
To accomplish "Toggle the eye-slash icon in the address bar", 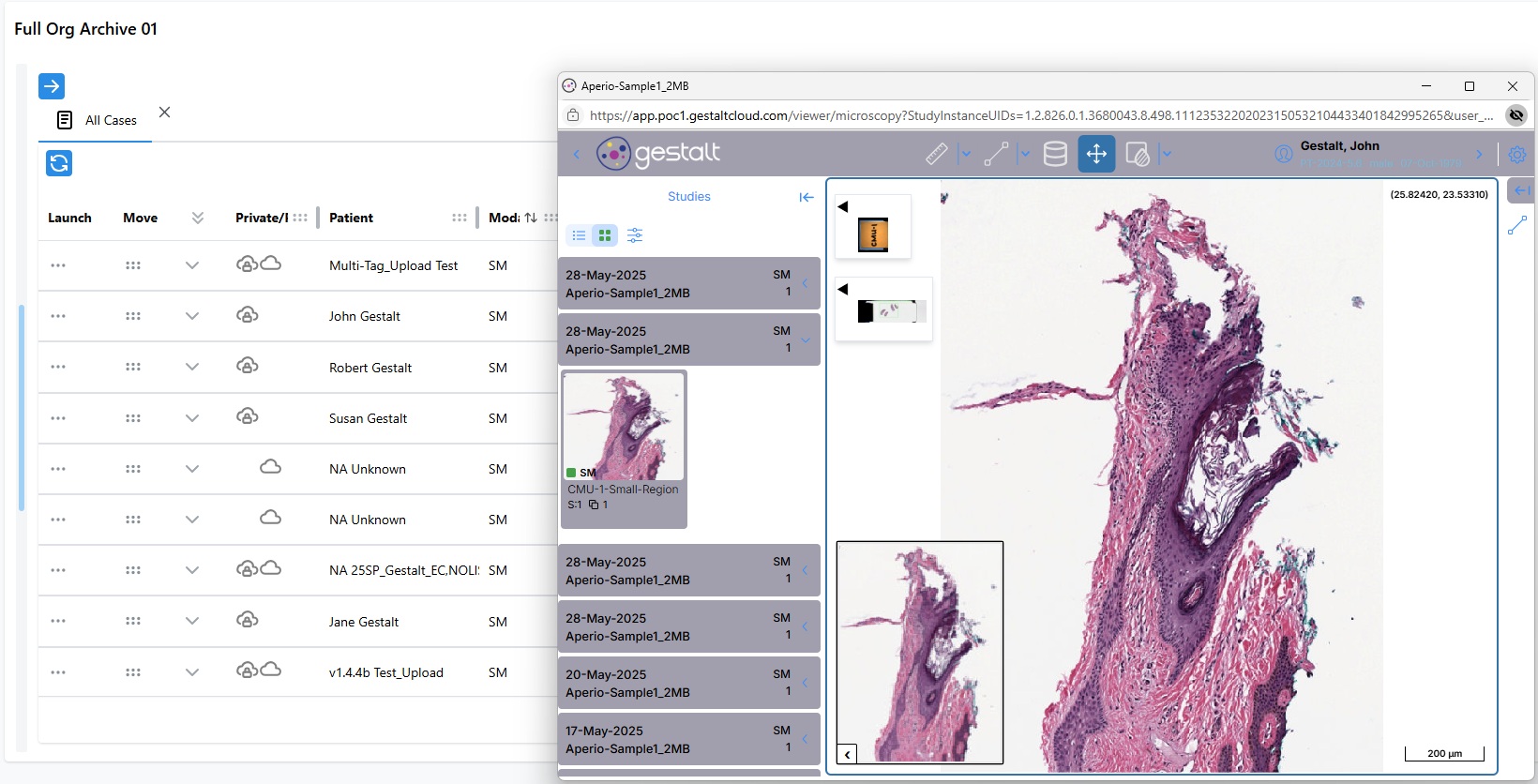I will (1515, 115).
